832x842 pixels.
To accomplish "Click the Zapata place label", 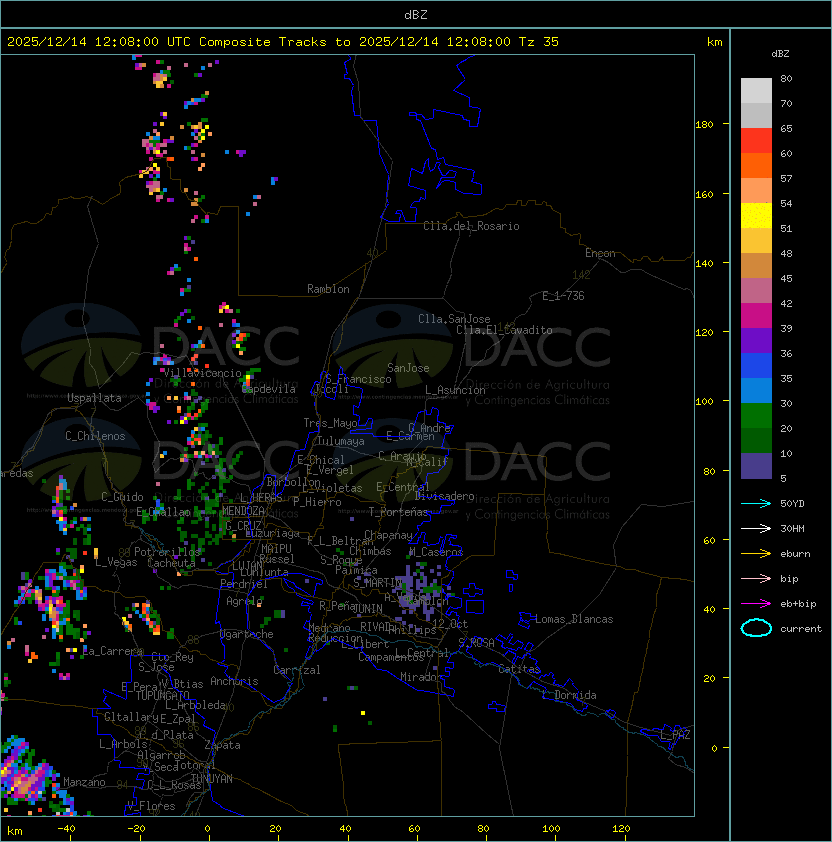I will coord(222,745).
